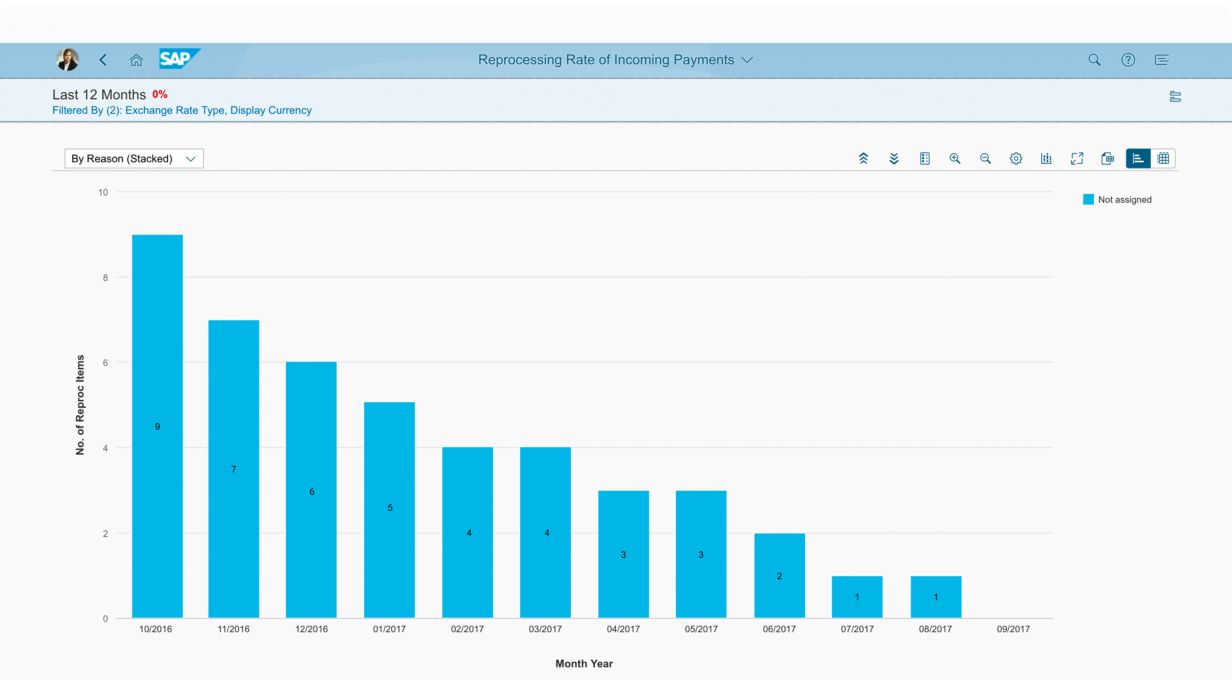Click the drill up double-chevron icon
Image resolution: width=1232 pixels, height=680 pixels.
tap(864, 159)
